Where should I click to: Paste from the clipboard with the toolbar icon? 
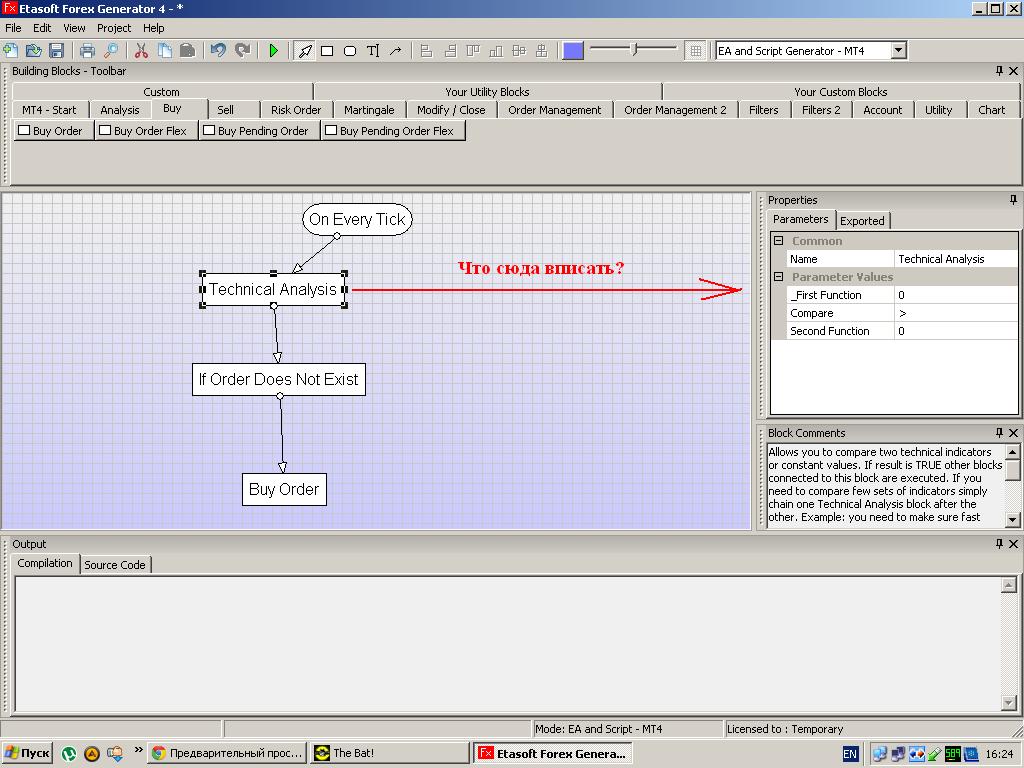[x=187, y=50]
